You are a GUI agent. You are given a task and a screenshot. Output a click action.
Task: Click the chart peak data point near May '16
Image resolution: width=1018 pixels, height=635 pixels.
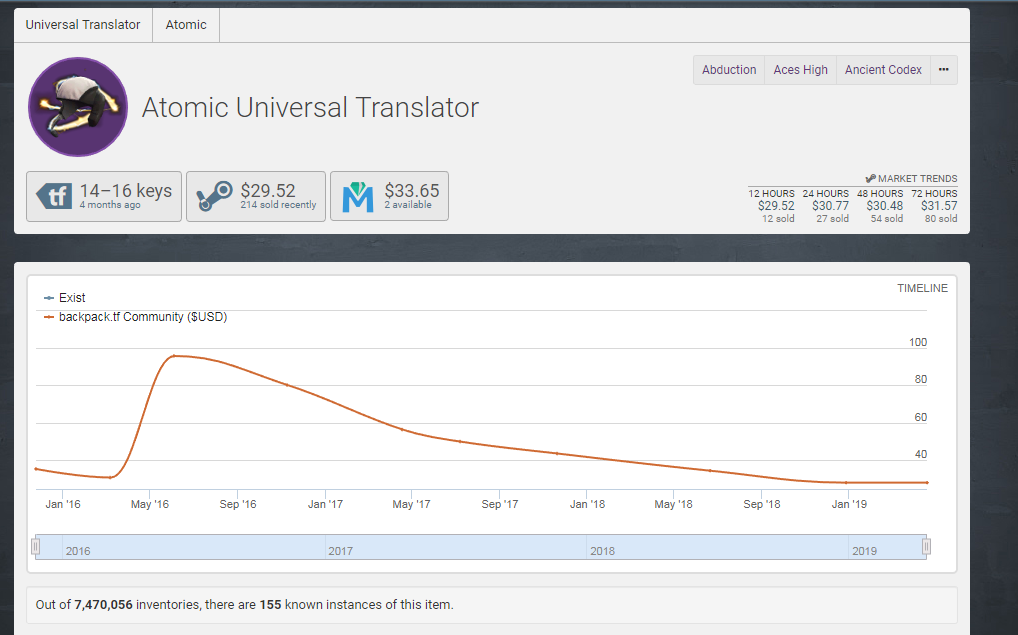pos(174,356)
